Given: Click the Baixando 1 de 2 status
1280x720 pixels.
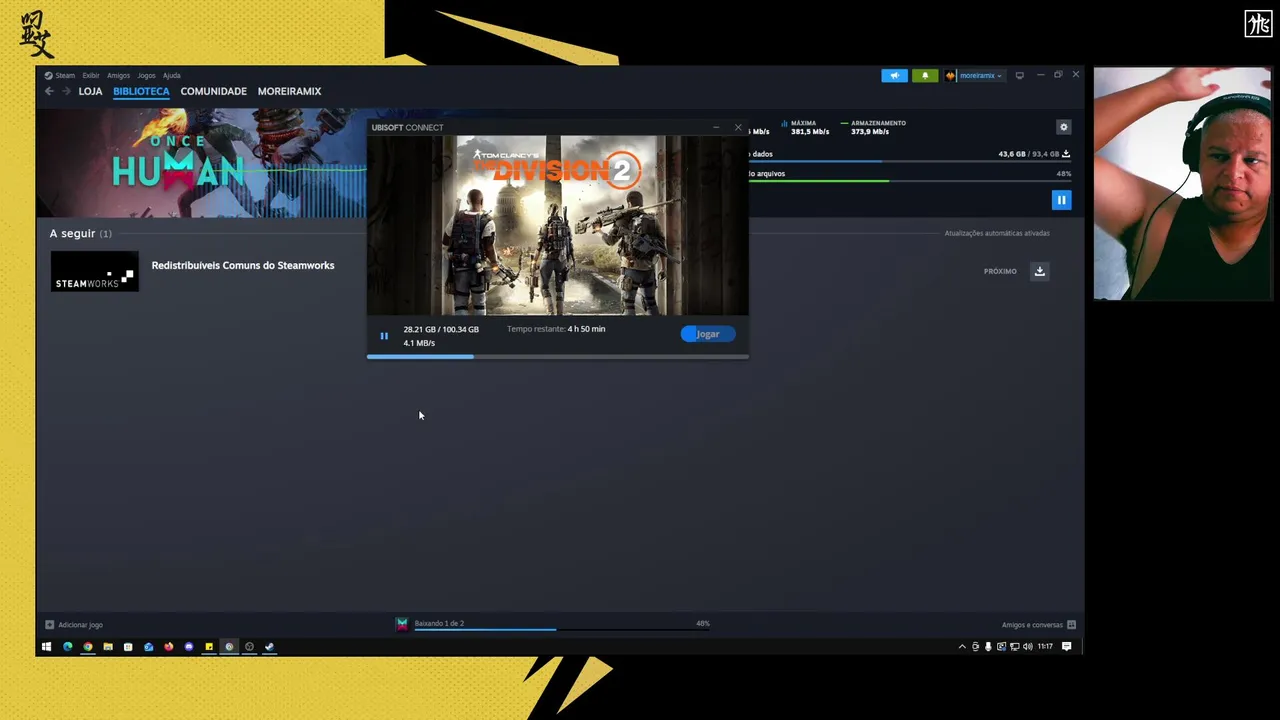Looking at the screenshot, I should tap(439, 623).
